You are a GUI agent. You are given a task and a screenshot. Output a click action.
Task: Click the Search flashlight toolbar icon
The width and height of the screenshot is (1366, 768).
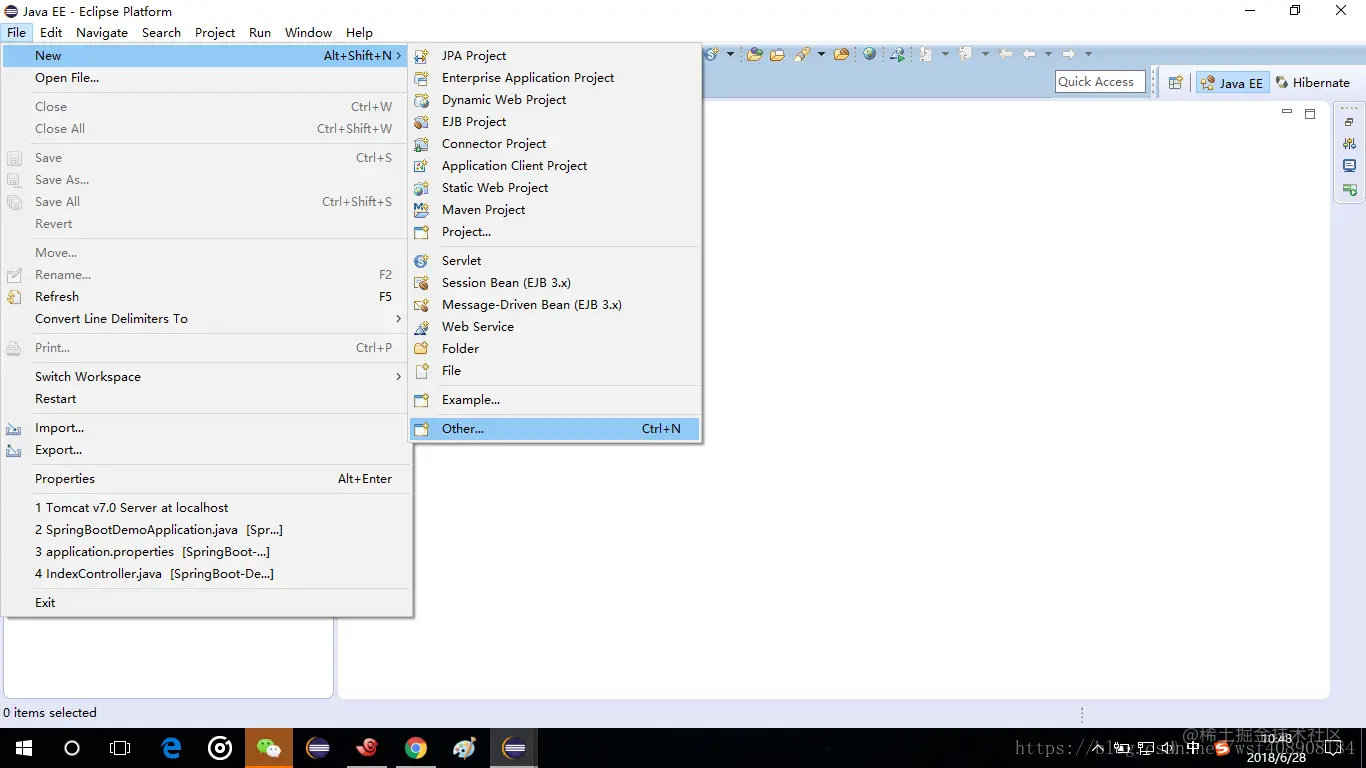click(802, 54)
